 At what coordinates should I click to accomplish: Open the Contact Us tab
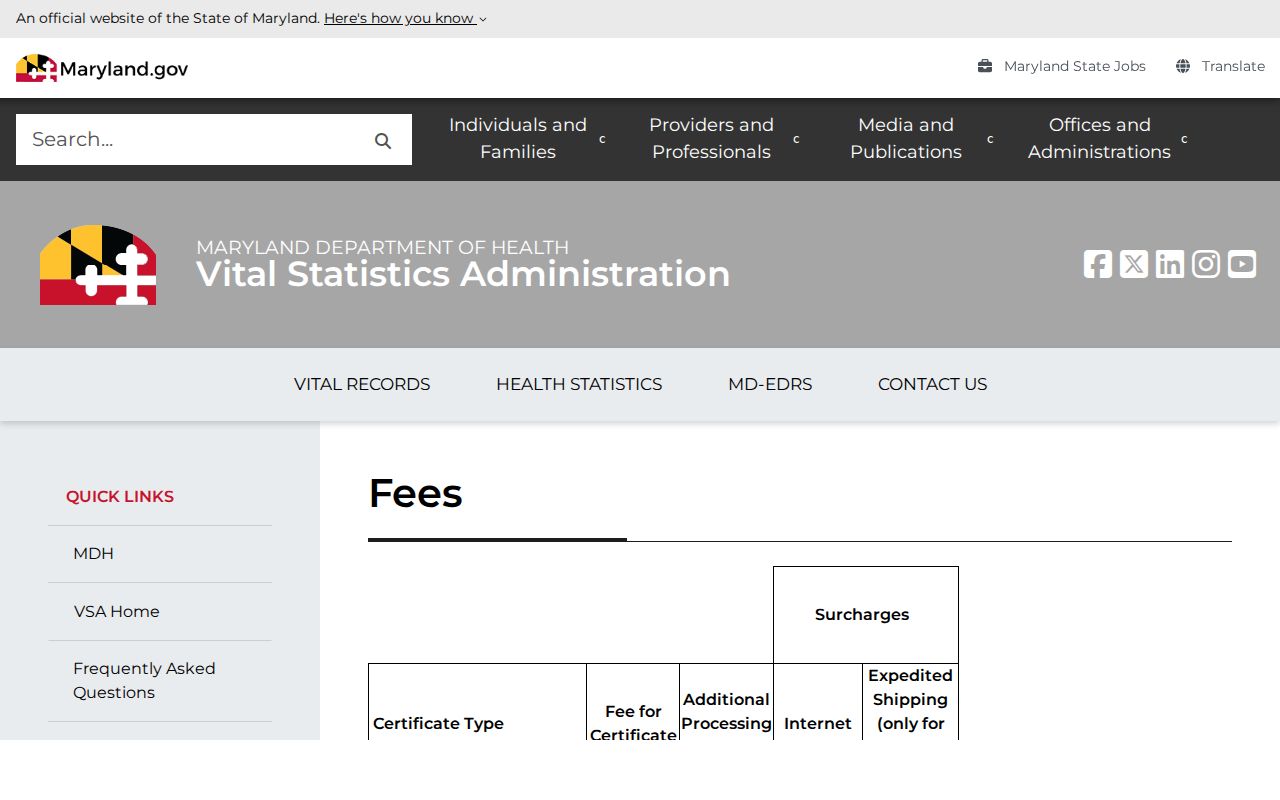click(x=932, y=384)
